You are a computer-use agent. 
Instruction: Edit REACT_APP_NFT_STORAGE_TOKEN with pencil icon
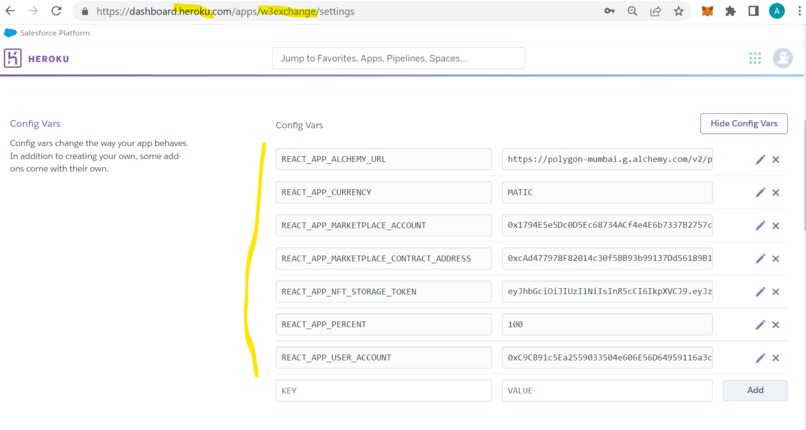[760, 291]
